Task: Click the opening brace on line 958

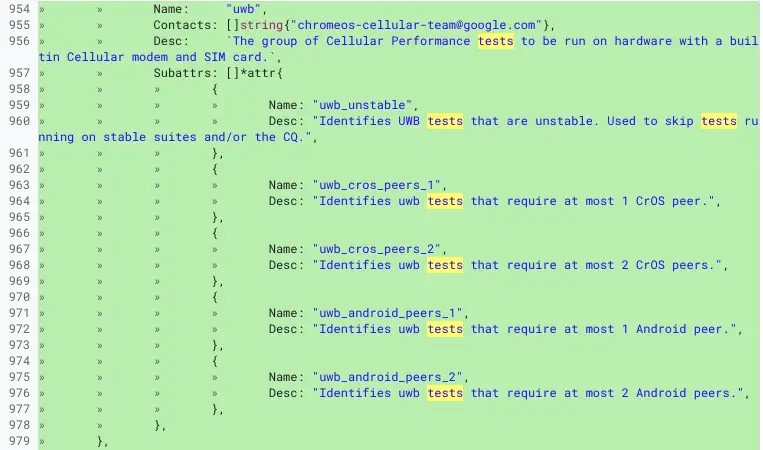Action: click(215, 89)
